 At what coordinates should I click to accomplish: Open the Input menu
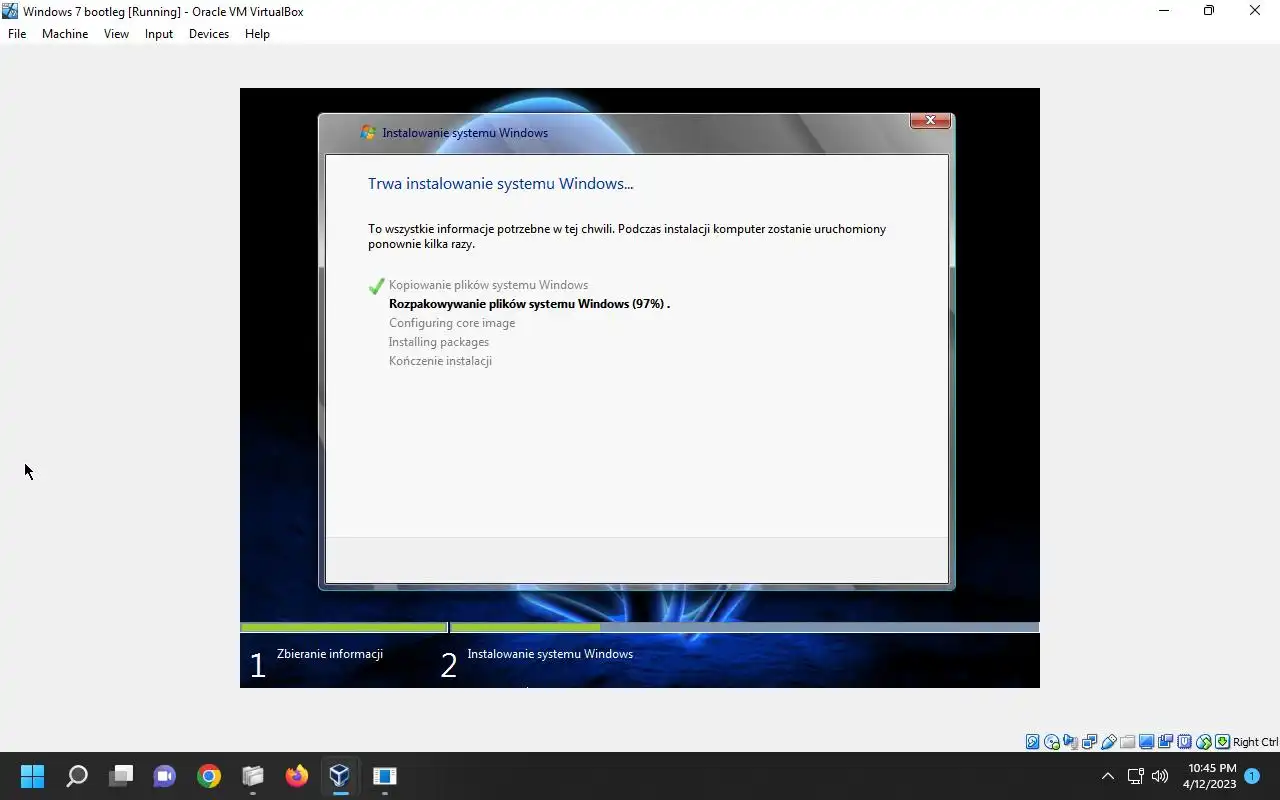(159, 34)
